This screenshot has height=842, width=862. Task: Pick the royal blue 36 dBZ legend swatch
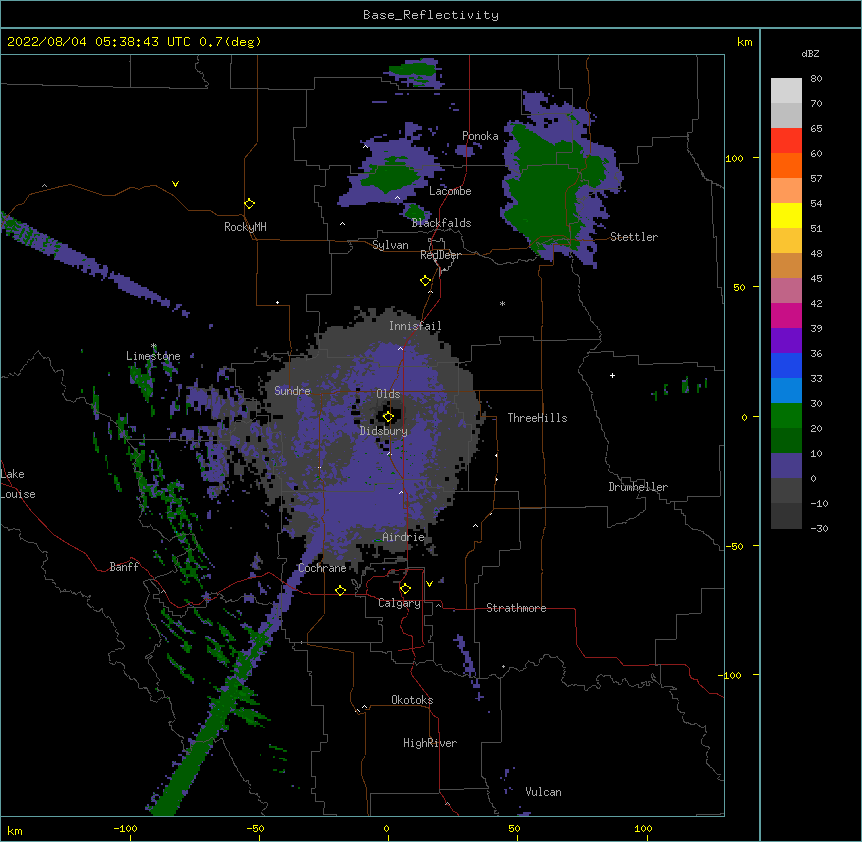tap(786, 365)
